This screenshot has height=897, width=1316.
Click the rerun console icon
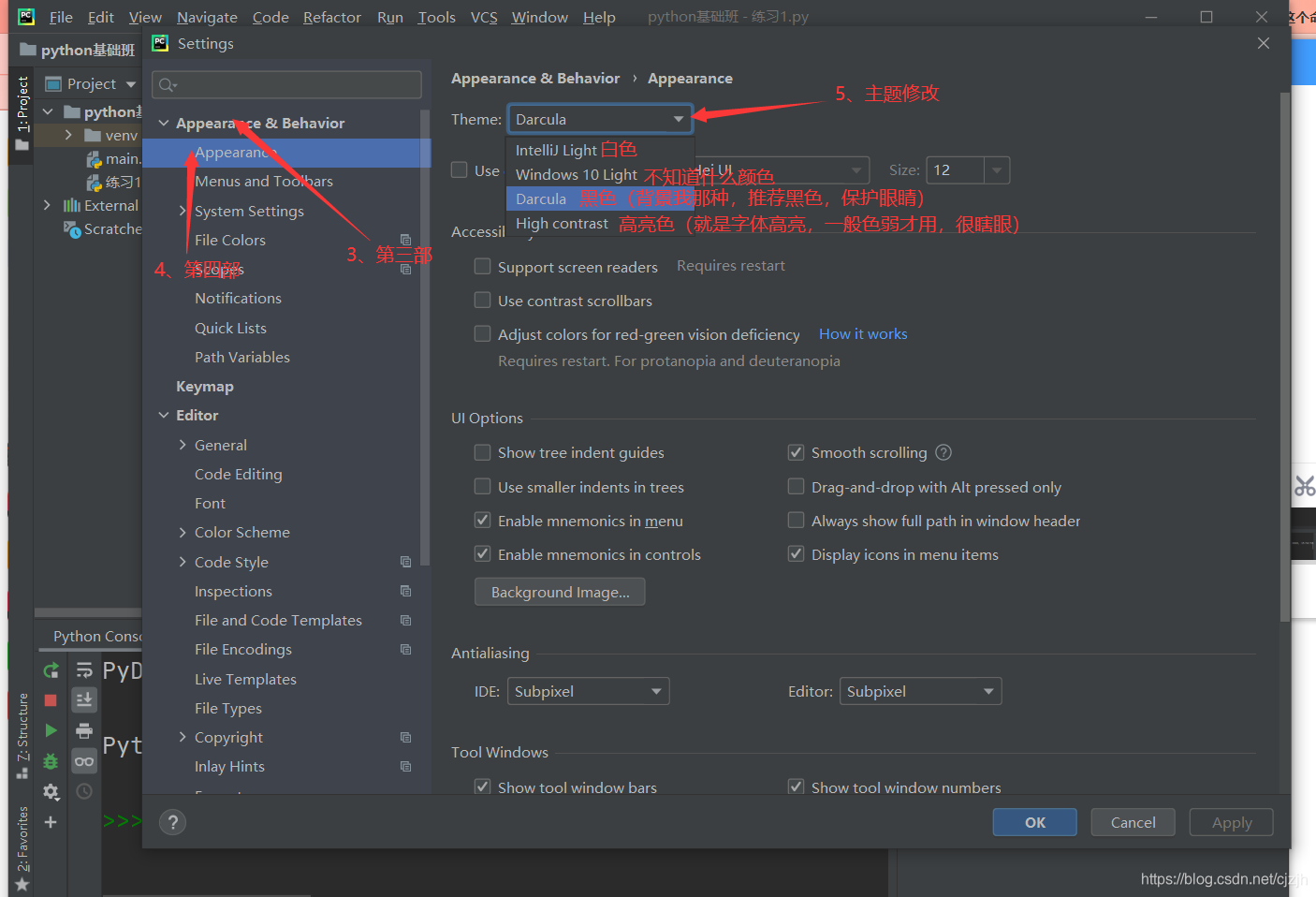tap(51, 669)
